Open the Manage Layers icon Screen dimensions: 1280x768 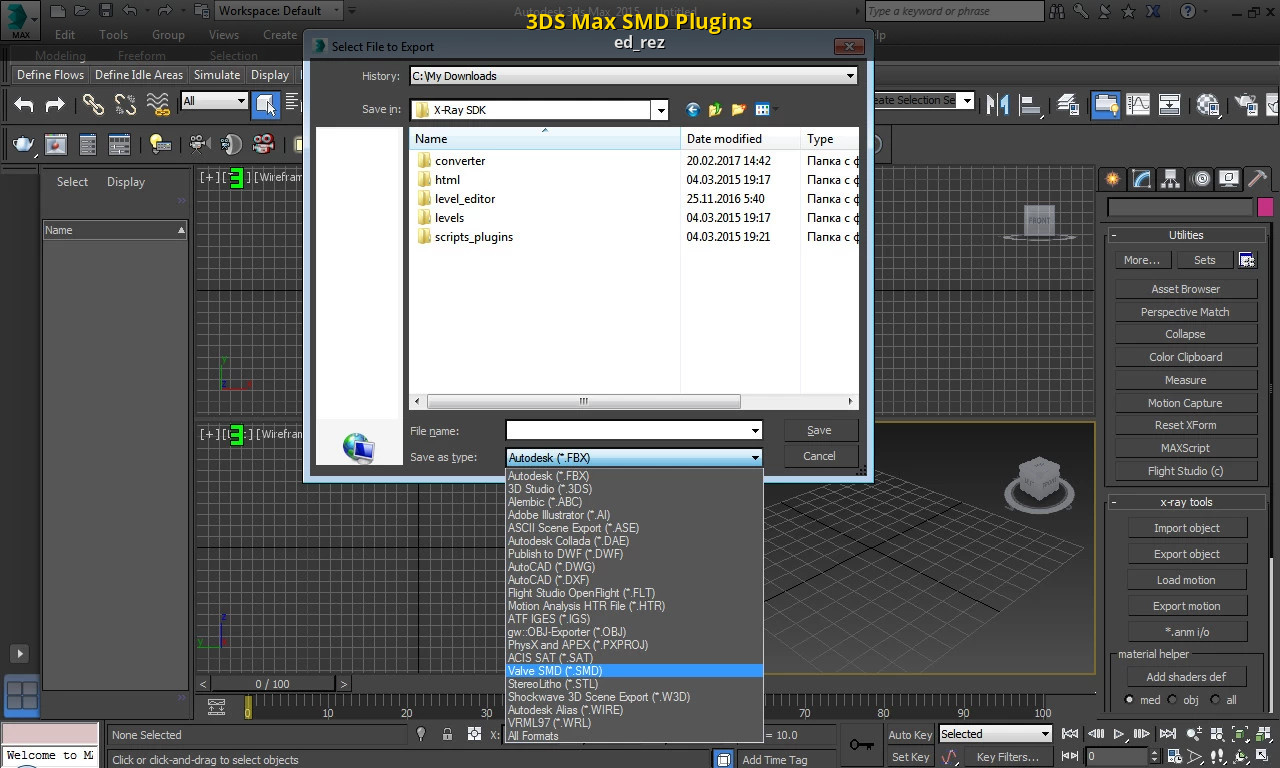pos(1068,104)
